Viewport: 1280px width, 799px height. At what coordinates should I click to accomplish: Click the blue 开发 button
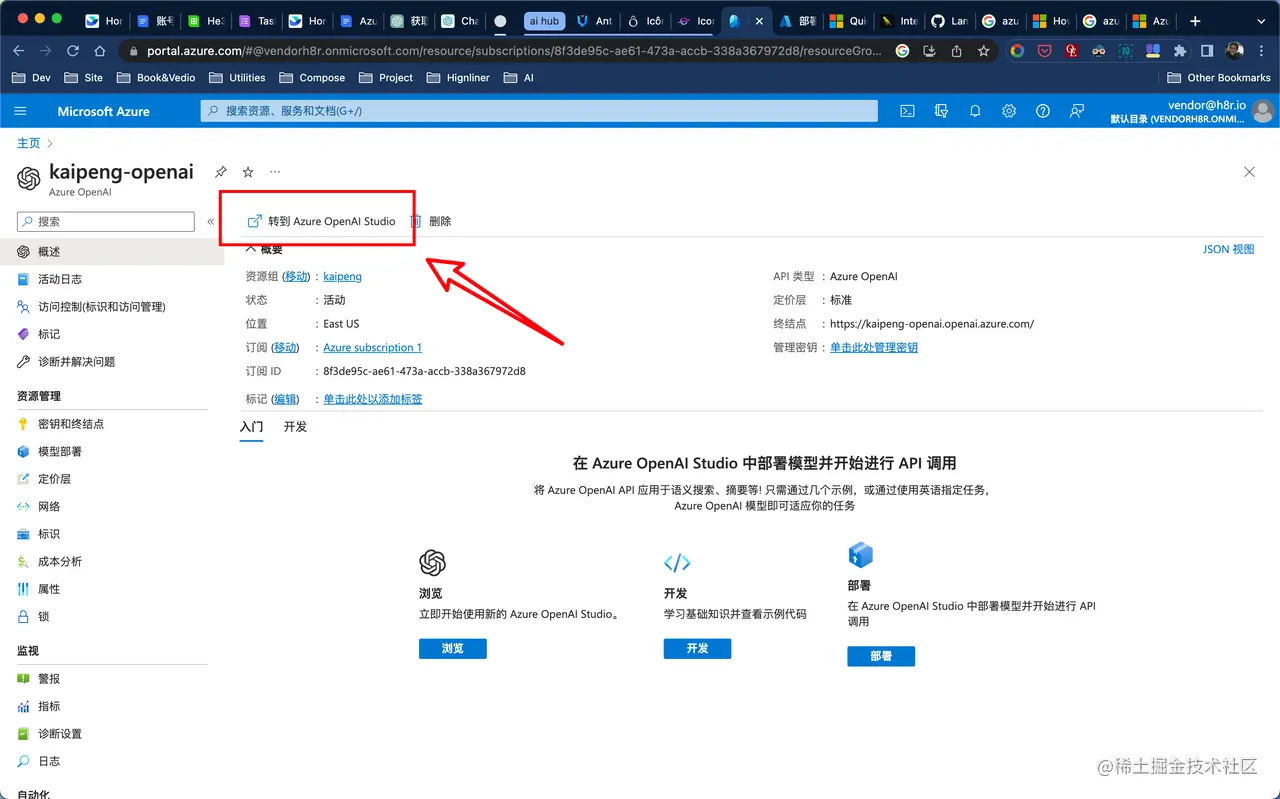[x=697, y=648]
